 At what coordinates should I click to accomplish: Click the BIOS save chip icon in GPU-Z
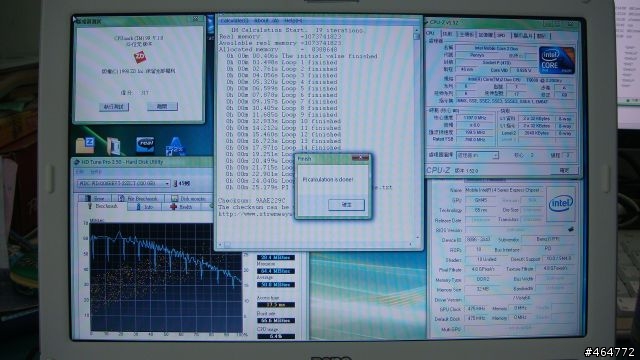tap(570, 230)
